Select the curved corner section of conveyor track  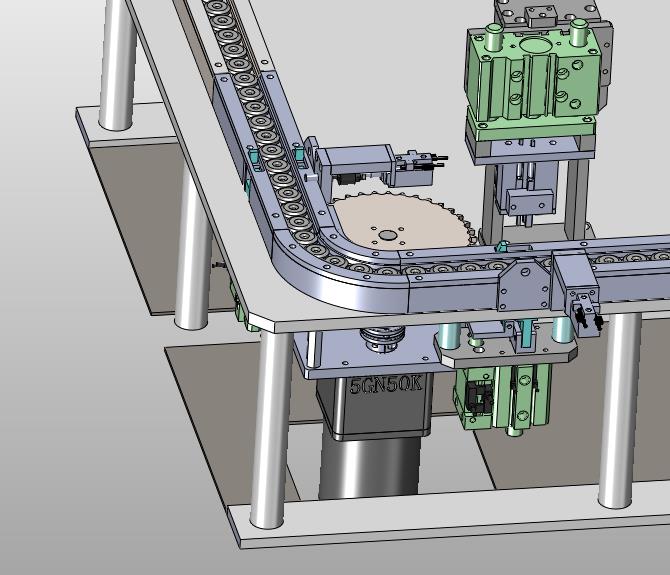pyautogui.click(x=339, y=272)
